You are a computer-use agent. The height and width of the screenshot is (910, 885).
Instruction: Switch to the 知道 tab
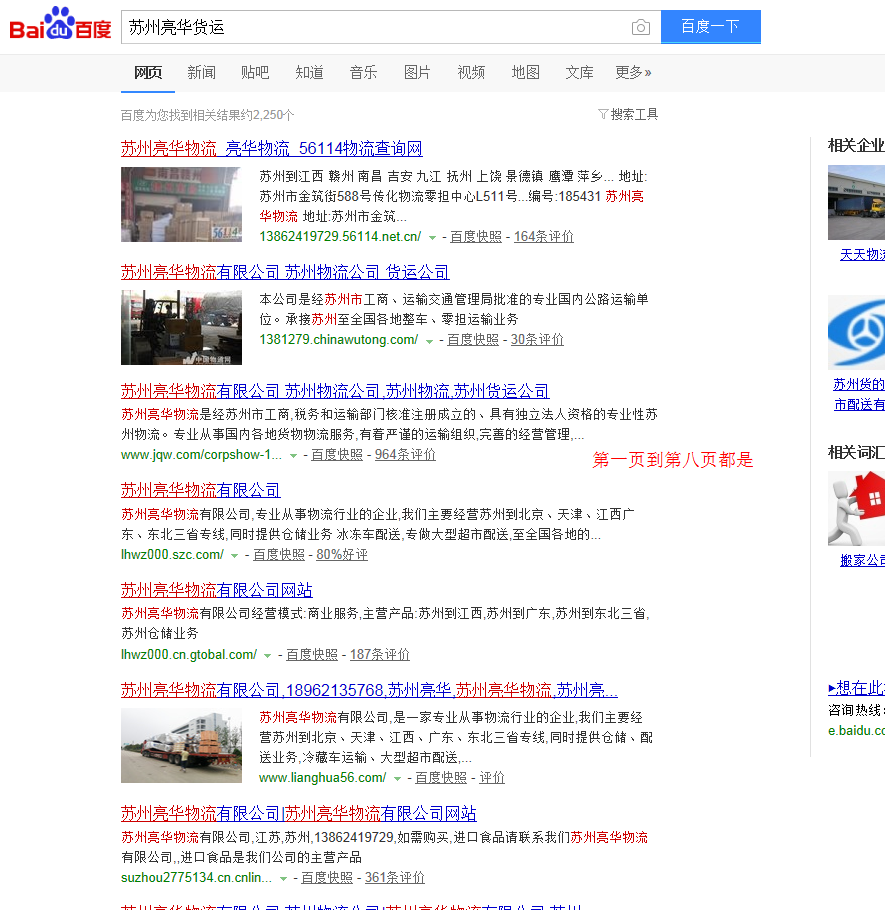[x=309, y=73]
